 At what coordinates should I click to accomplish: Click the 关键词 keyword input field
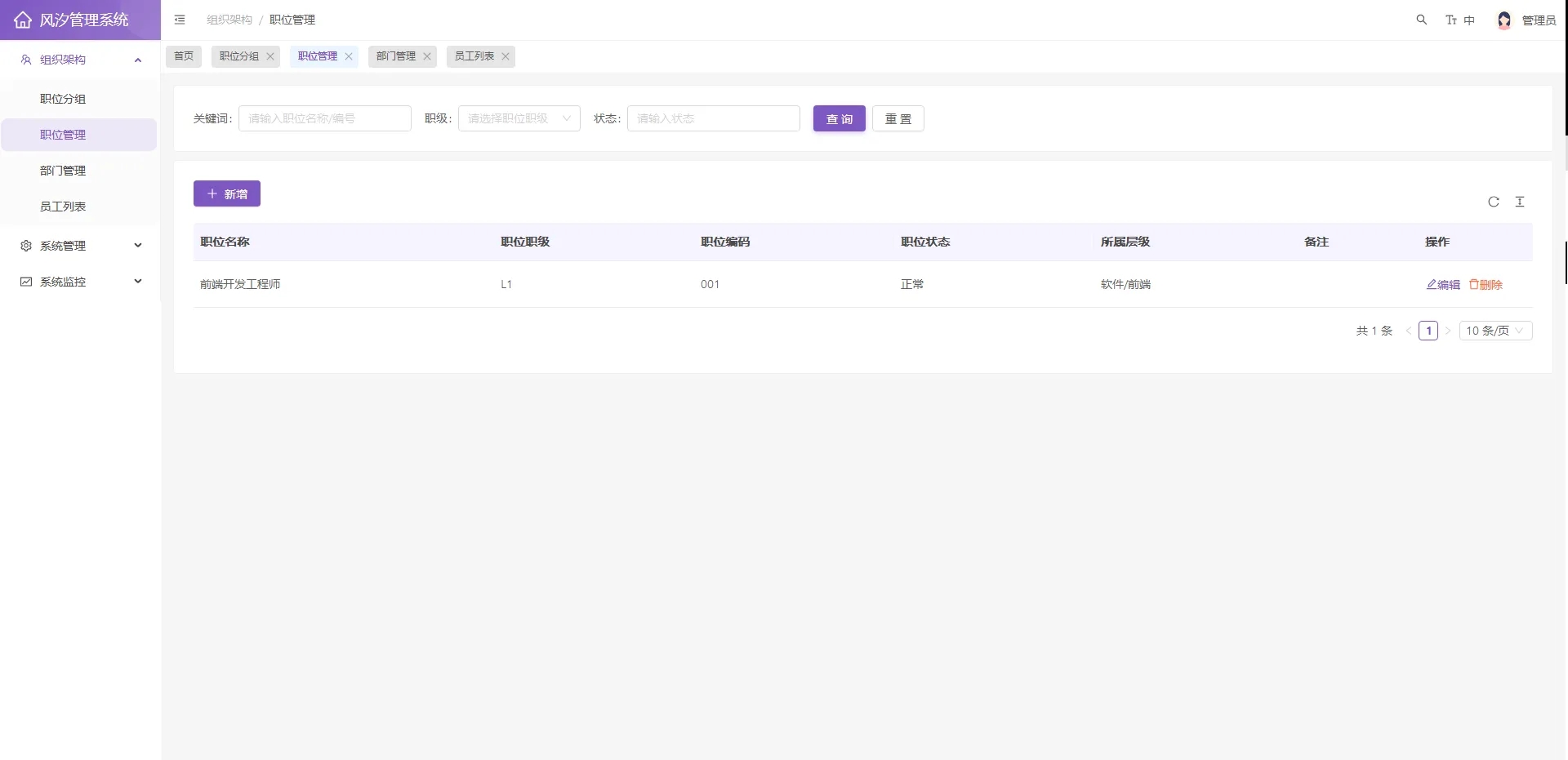click(324, 118)
